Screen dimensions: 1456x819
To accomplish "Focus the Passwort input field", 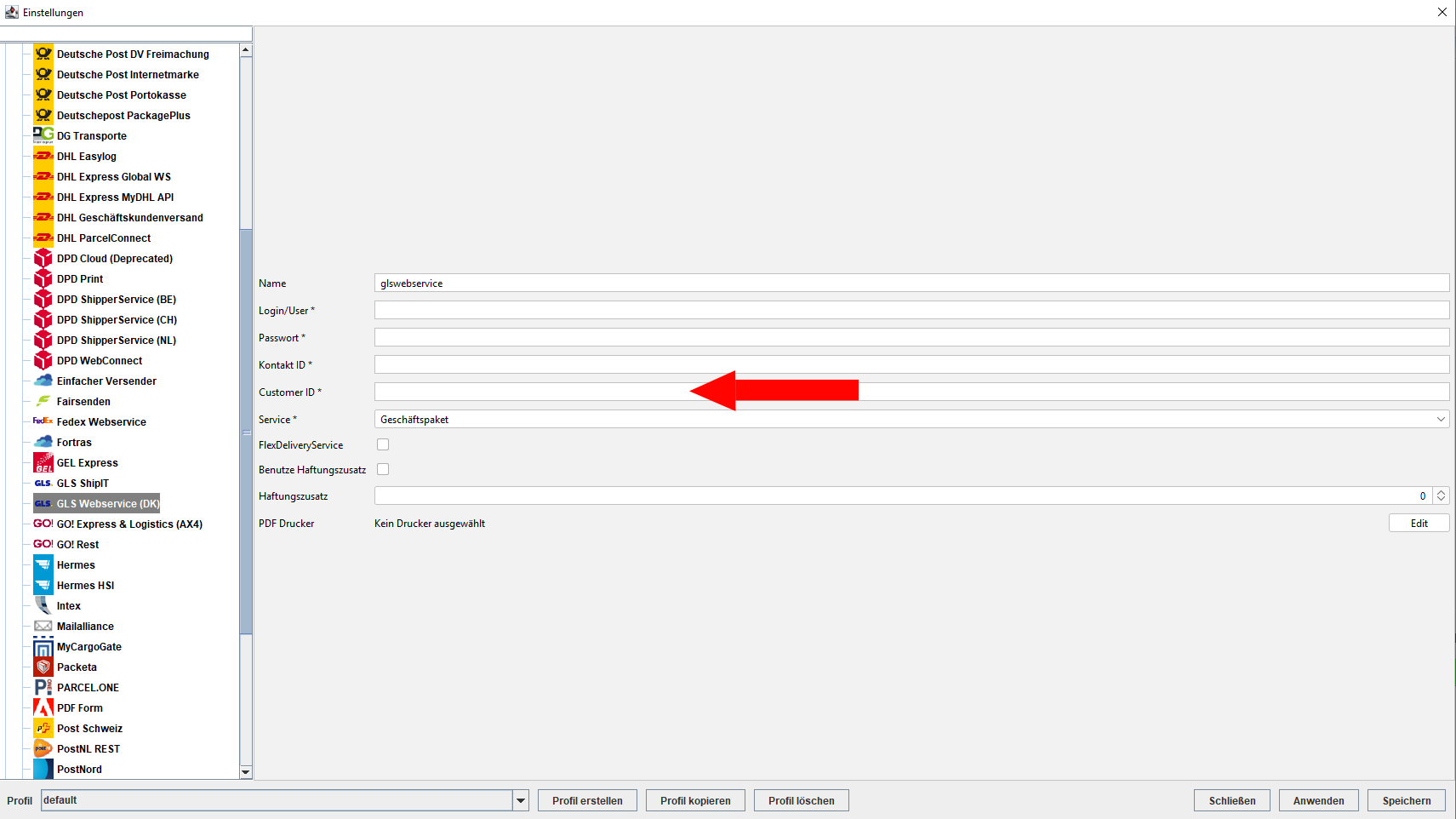I will pos(911,337).
